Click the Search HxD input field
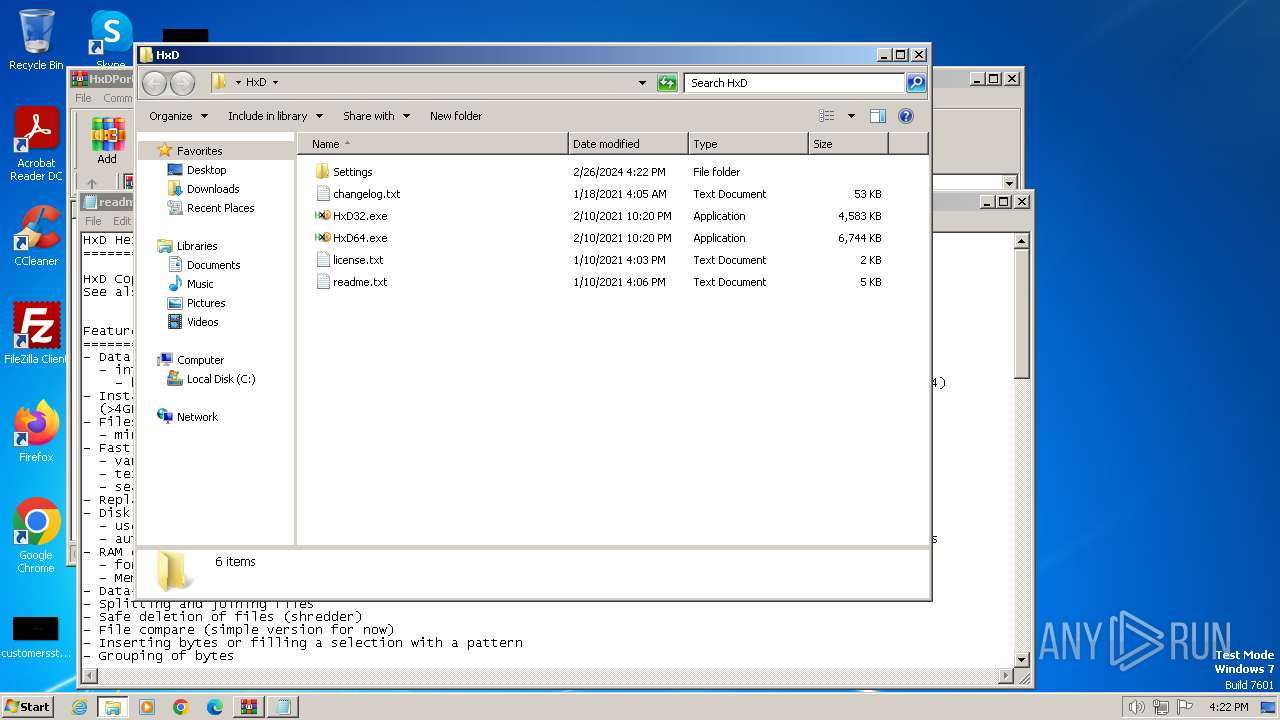 795,83
